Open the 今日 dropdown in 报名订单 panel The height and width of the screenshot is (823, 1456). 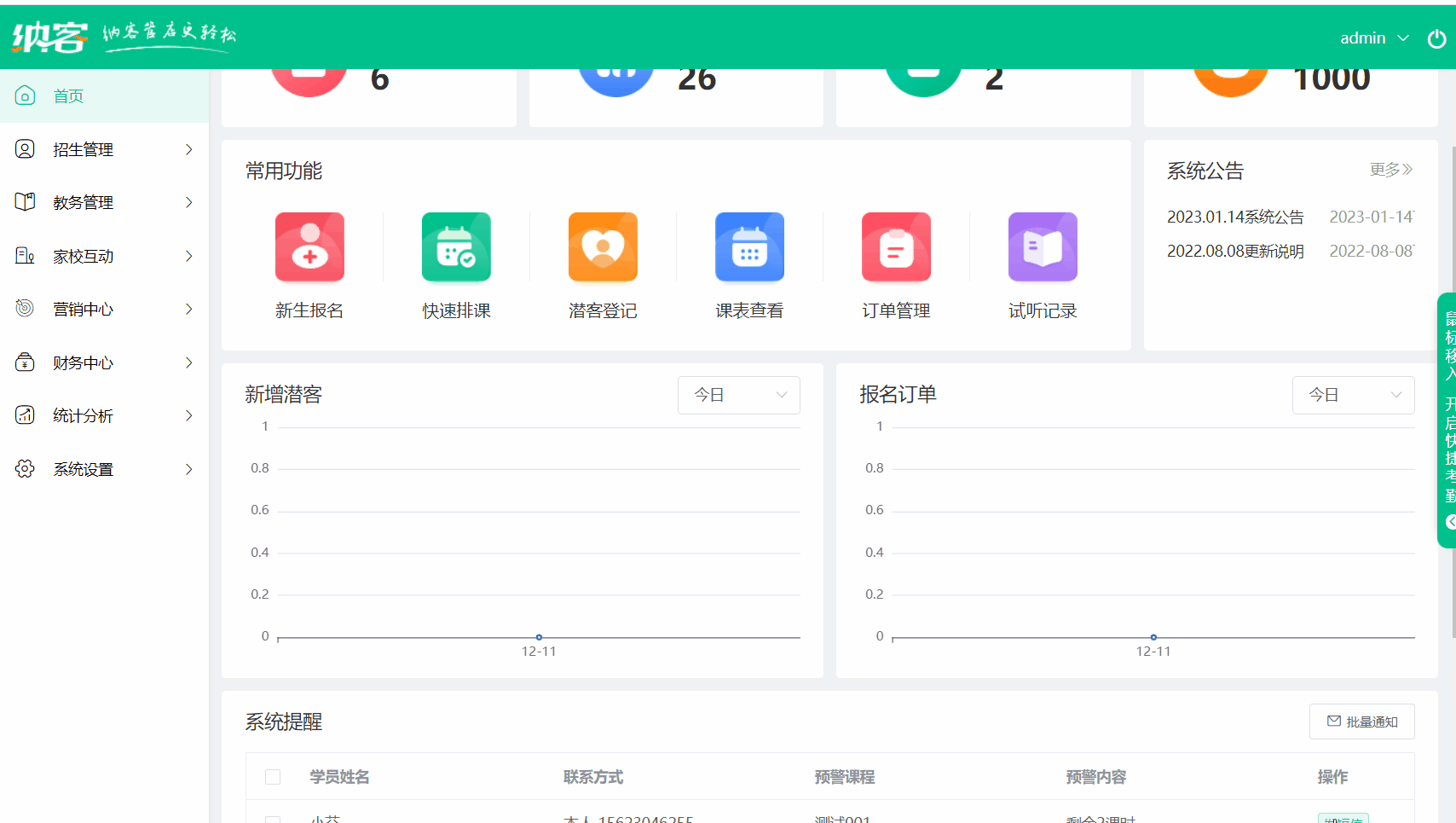coord(1353,395)
